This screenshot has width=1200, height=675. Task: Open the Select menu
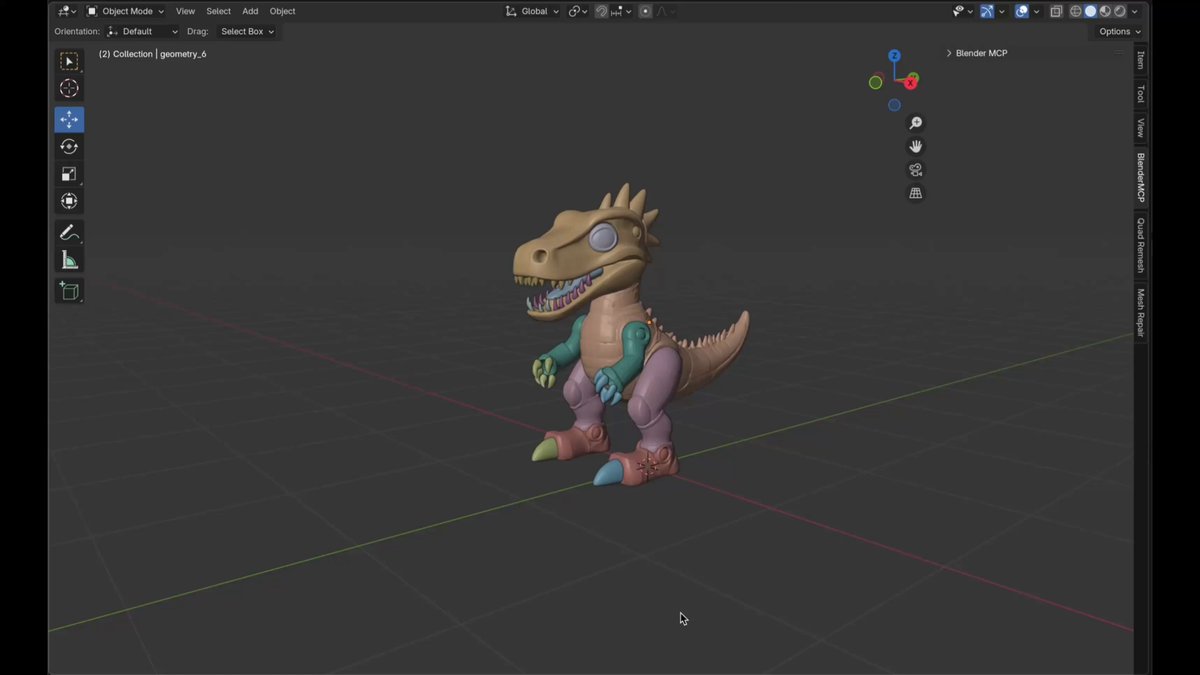pos(218,11)
